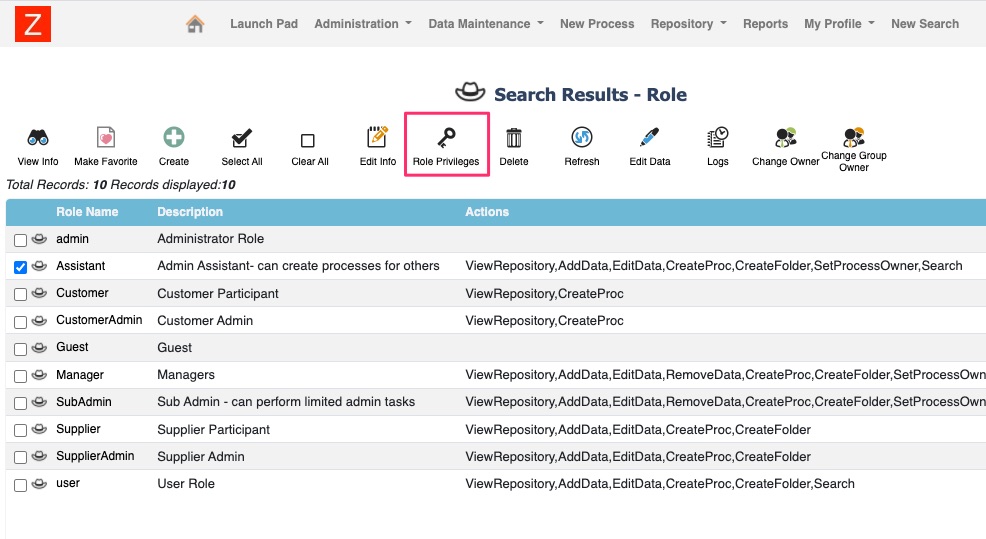
Task: Click the Make Favorite heart icon
Action: click(x=106, y=137)
